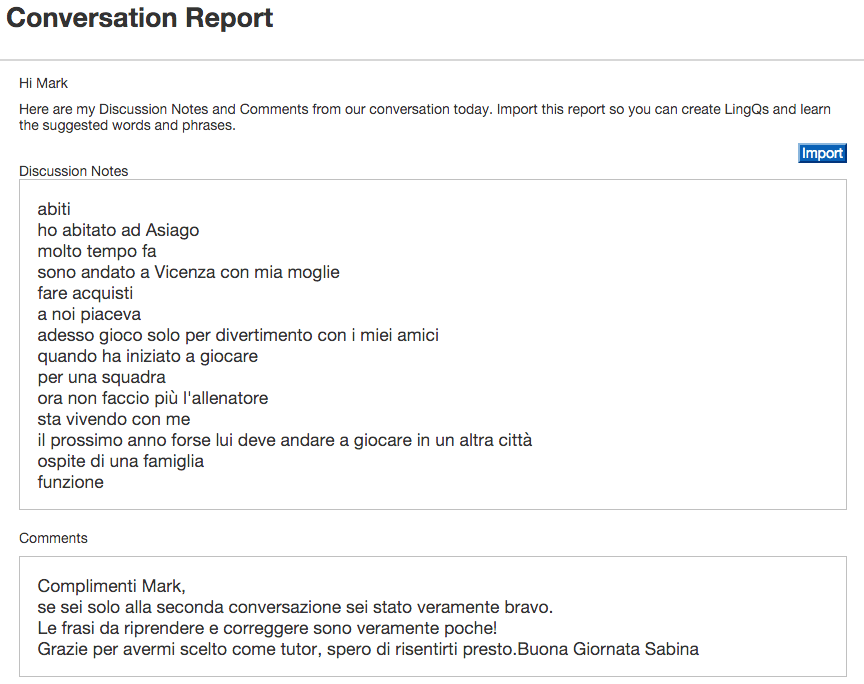
Task: Click the phrase 'ospite di una famiglia'
Action: click(x=120, y=461)
